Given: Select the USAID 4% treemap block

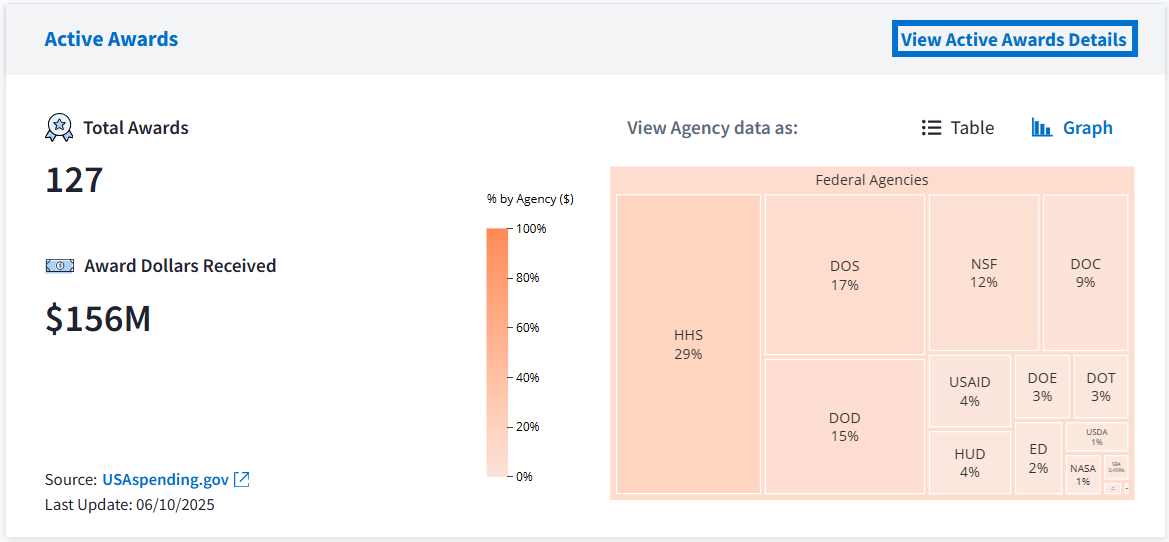Looking at the screenshot, I should coord(969,390).
